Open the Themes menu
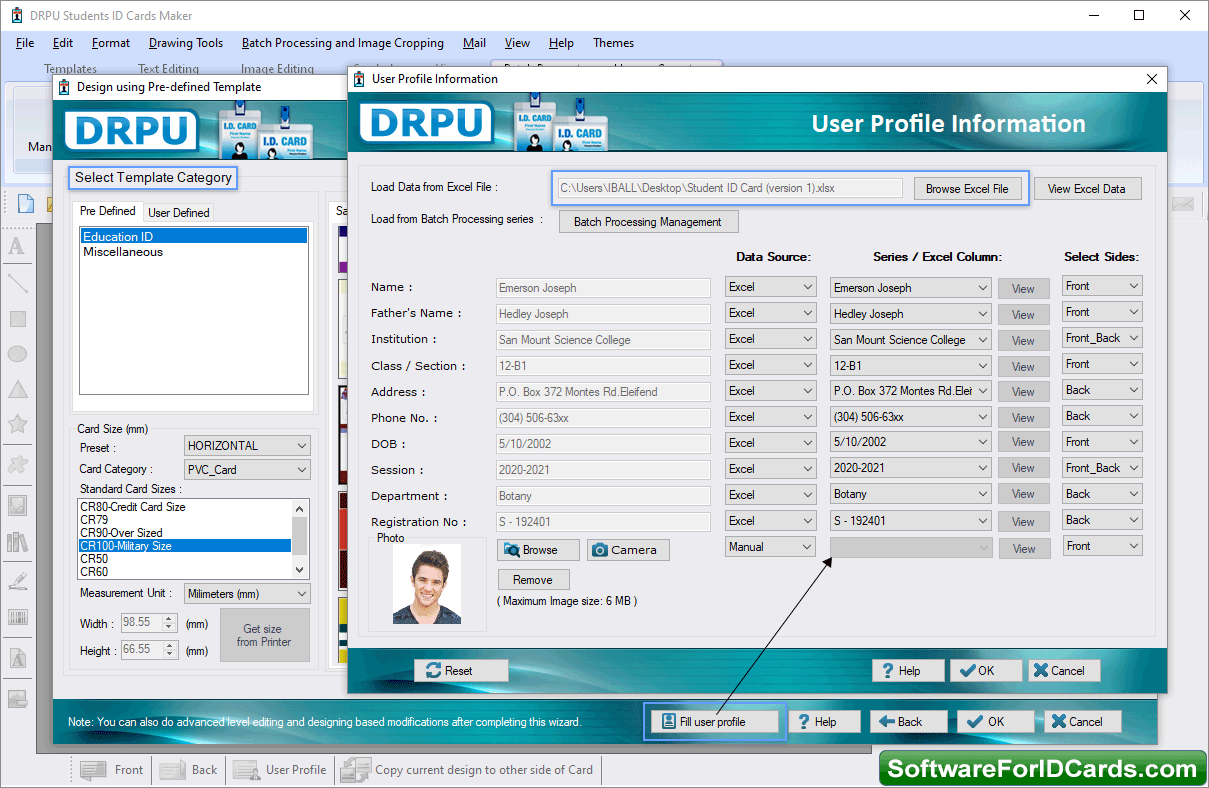Screen dimensions: 1209x788 point(613,43)
